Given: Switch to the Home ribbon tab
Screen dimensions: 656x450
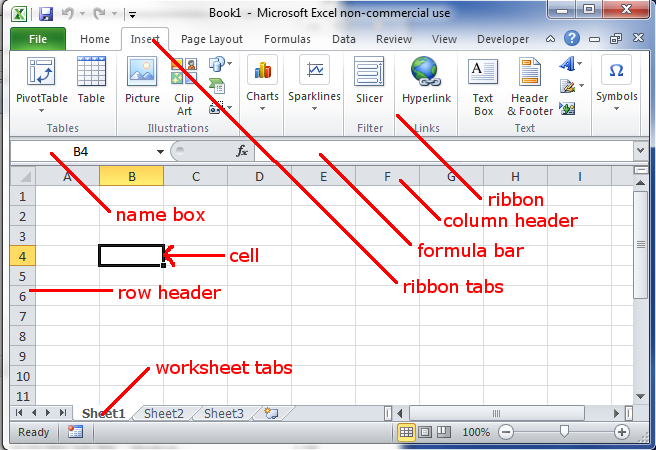Looking at the screenshot, I should pos(95,39).
